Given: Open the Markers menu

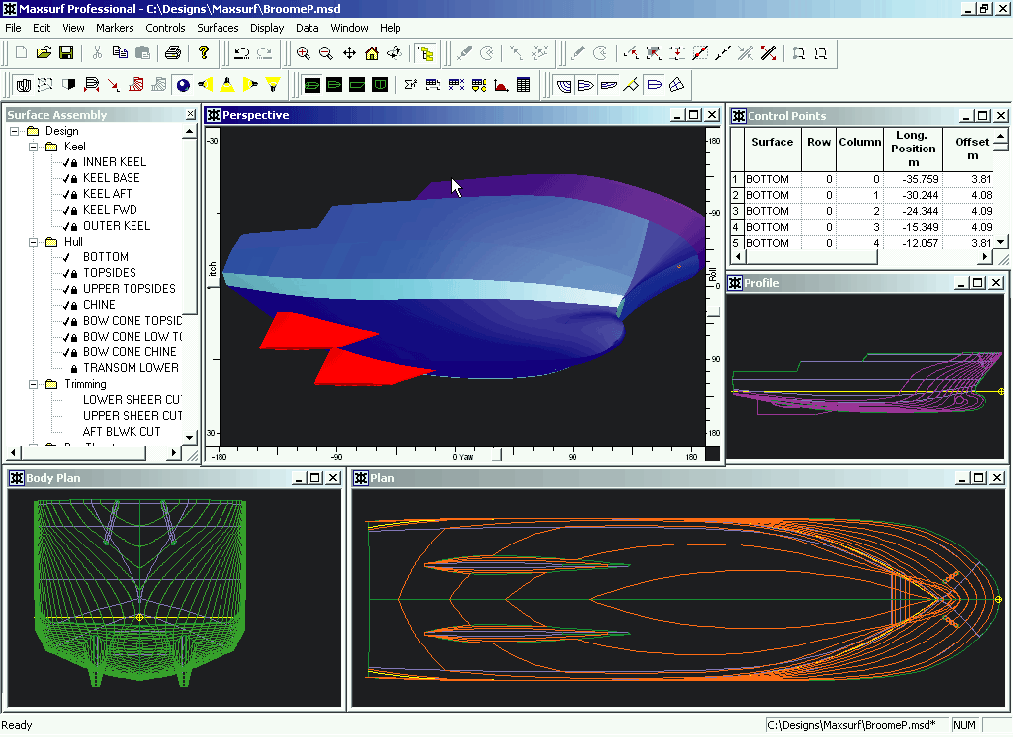Looking at the screenshot, I should 114,28.
